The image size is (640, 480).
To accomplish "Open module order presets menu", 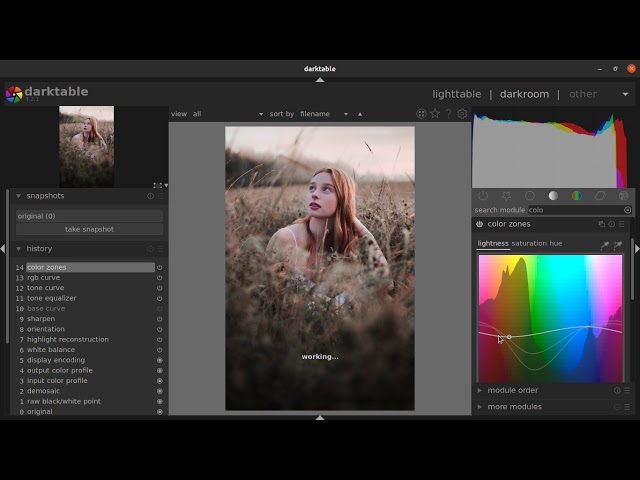I will [627, 391].
